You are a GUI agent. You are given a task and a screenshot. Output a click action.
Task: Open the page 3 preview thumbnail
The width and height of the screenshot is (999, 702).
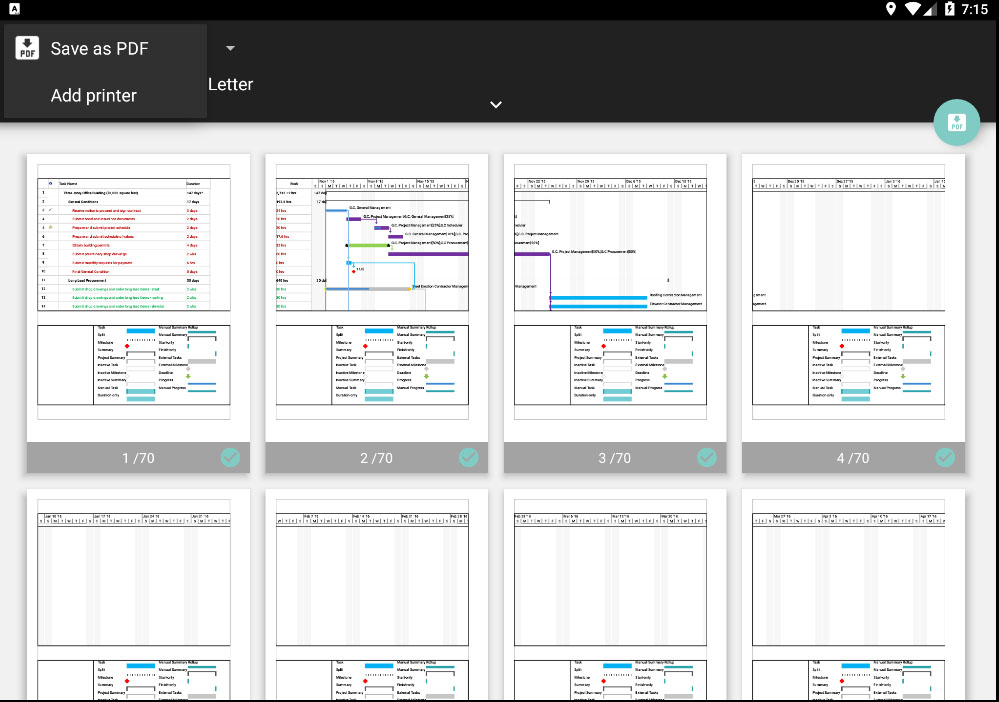point(615,298)
